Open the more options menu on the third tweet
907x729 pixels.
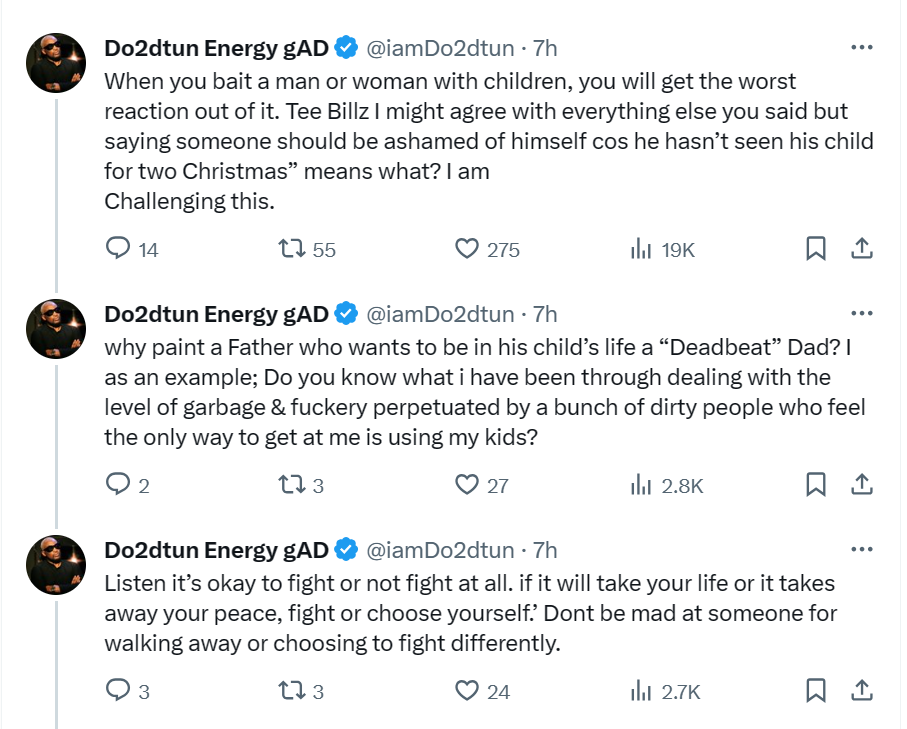pyautogui.click(x=861, y=548)
